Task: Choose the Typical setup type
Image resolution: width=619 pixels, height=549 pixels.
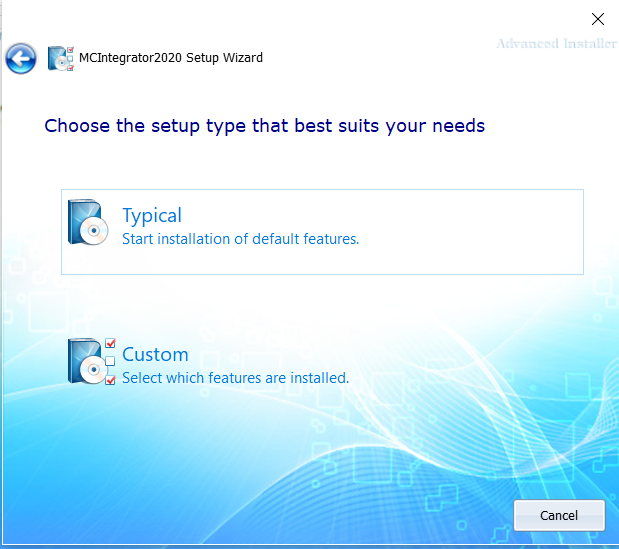Action: [x=322, y=232]
